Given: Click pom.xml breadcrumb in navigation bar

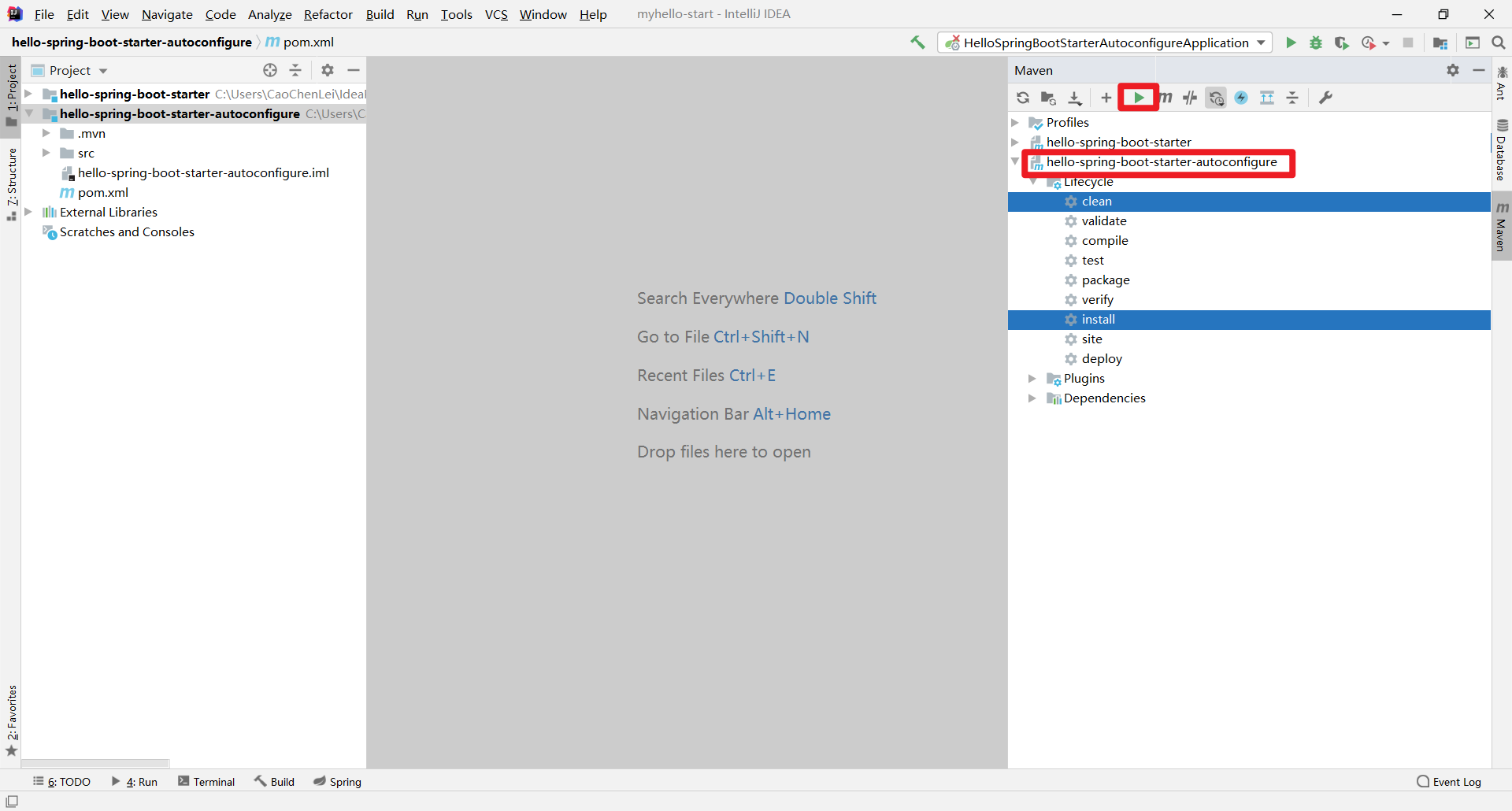Looking at the screenshot, I should click(300, 42).
